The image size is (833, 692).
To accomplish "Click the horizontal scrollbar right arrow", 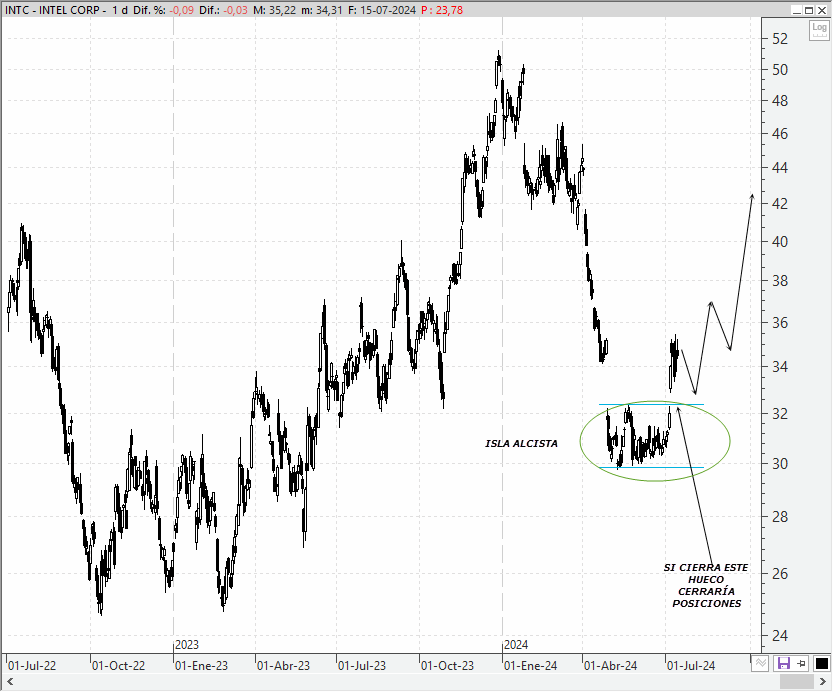I will click(822, 681).
